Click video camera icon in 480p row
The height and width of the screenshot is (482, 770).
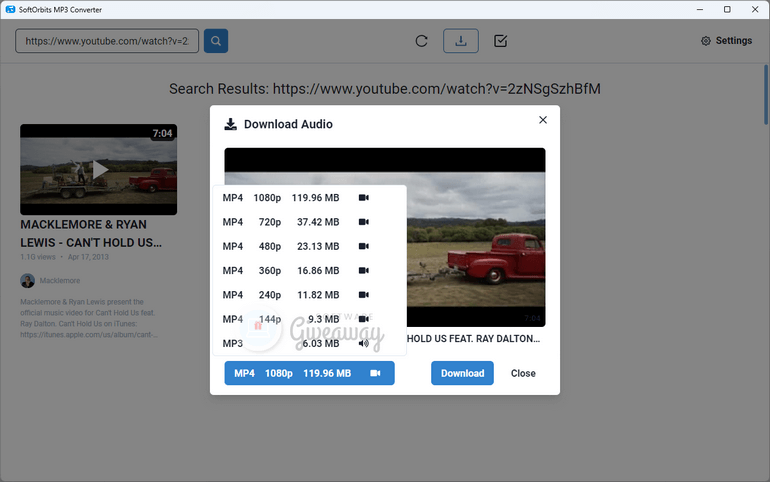coord(363,246)
